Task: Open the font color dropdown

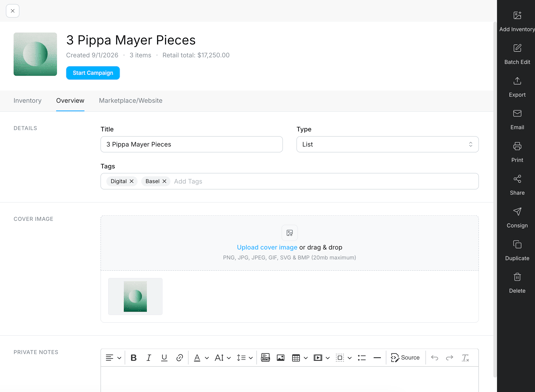Action: 201,358
